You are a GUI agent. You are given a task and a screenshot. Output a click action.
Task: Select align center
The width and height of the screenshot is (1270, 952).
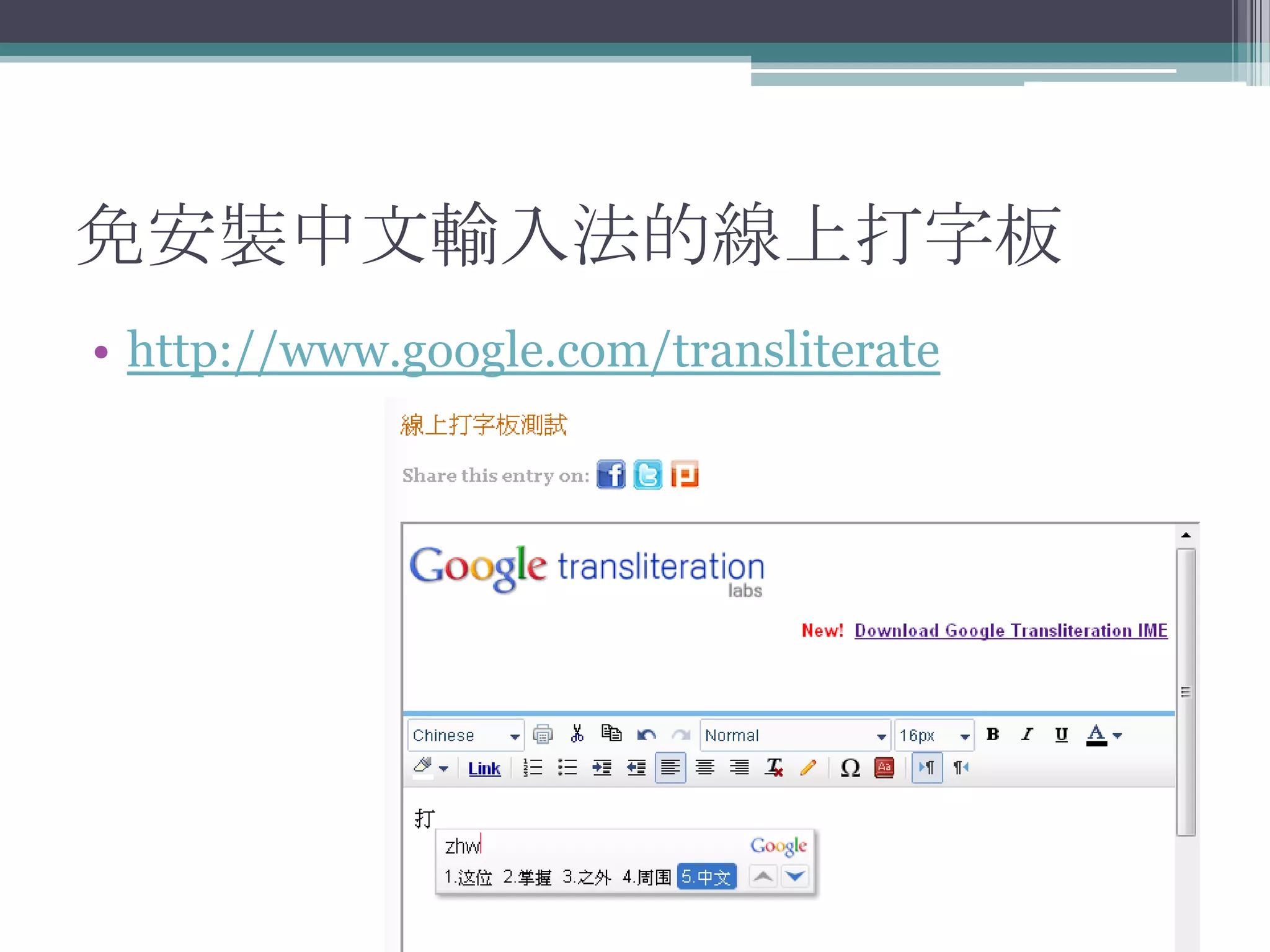(705, 767)
